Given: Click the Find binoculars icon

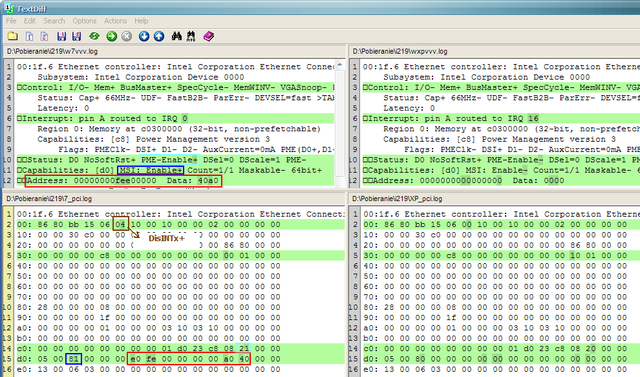Looking at the screenshot, I should coord(176,36).
